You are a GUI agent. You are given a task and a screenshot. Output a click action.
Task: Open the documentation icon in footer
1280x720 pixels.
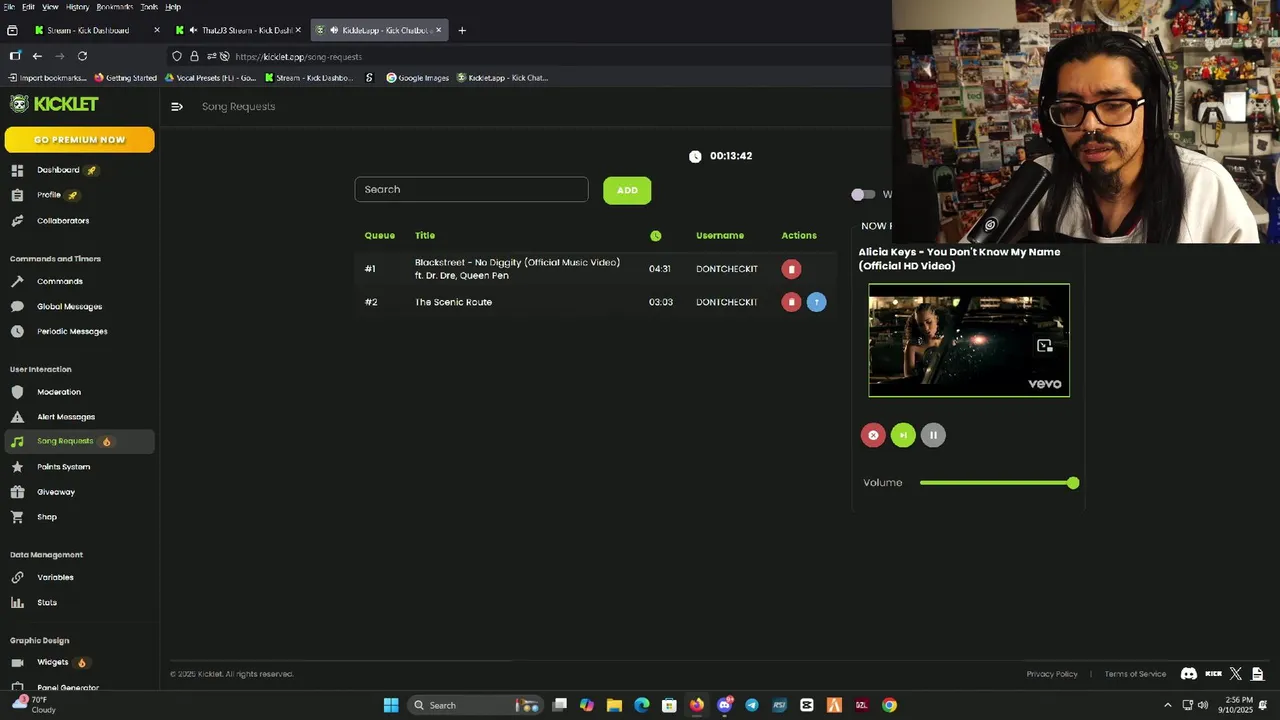tap(1258, 674)
